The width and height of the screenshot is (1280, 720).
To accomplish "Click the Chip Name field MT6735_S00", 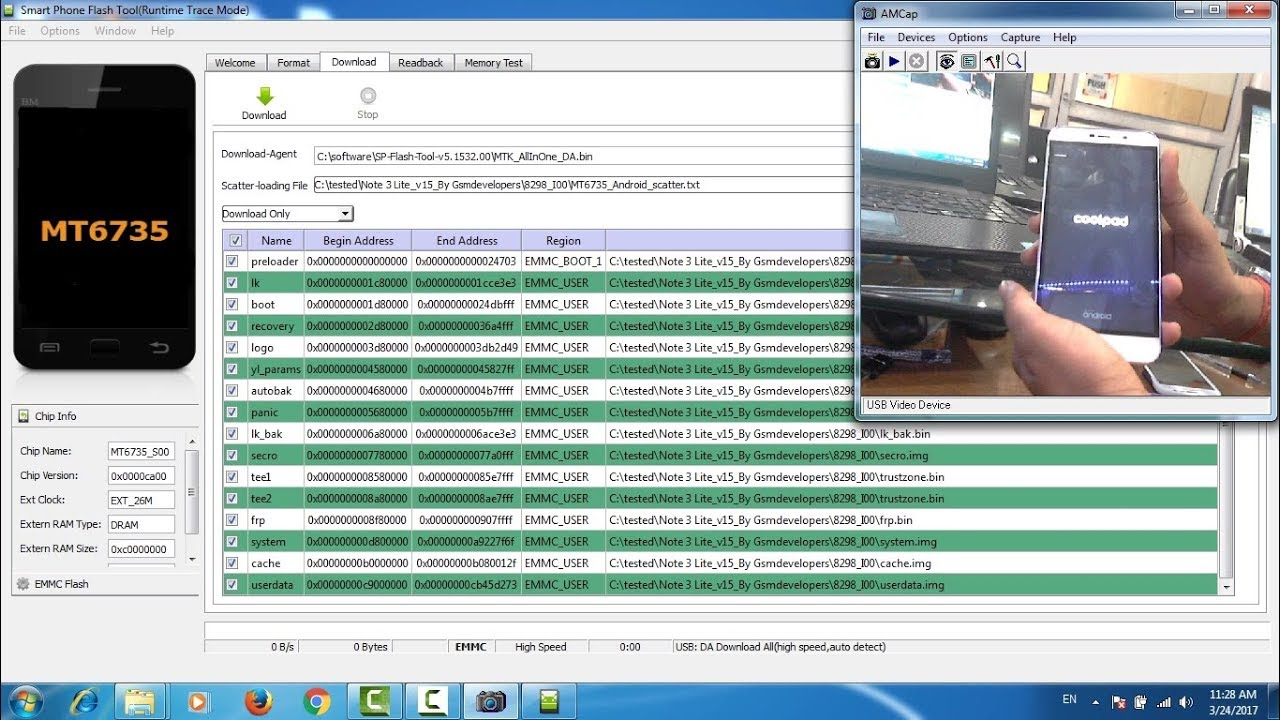I will [x=141, y=451].
